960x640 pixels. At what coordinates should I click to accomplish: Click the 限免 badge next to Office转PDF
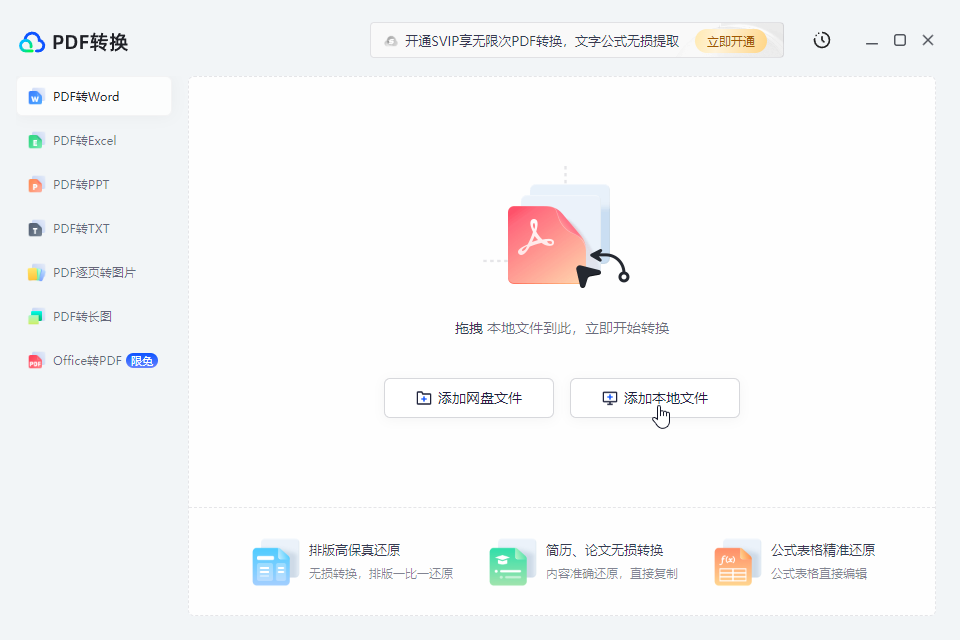click(x=142, y=361)
